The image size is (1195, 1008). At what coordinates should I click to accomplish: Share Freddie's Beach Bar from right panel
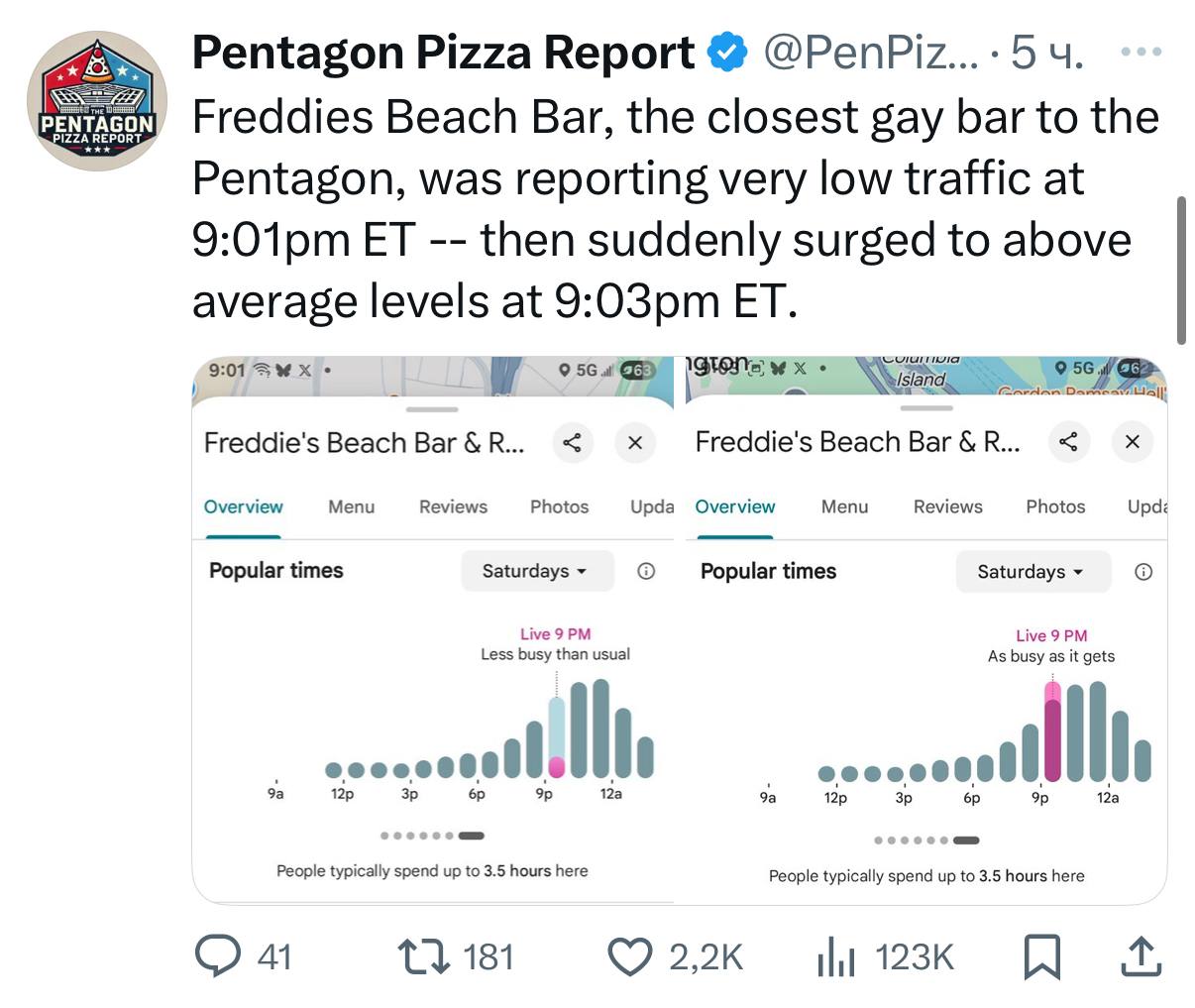(1068, 441)
